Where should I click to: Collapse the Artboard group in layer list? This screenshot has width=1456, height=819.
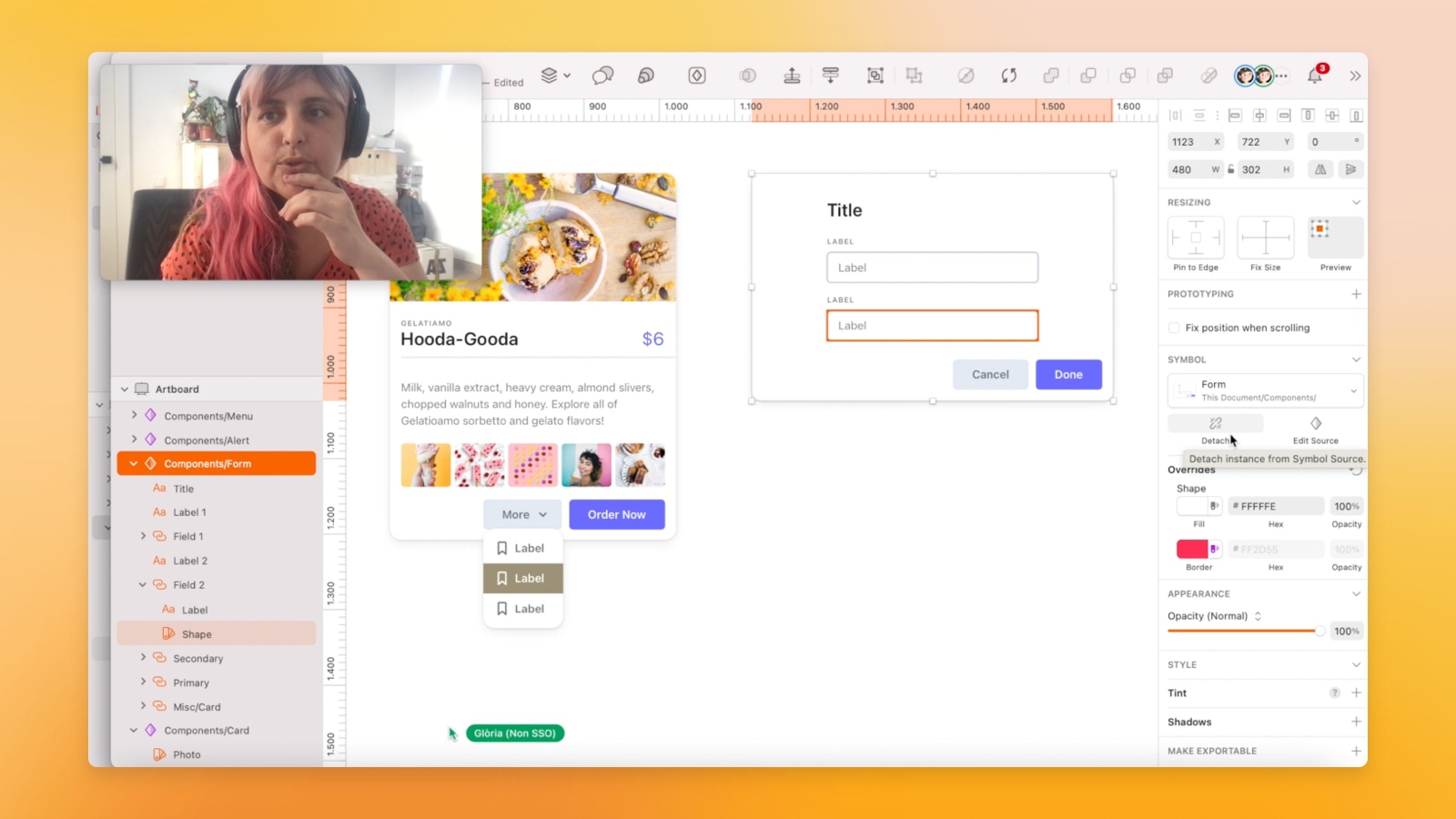point(125,389)
